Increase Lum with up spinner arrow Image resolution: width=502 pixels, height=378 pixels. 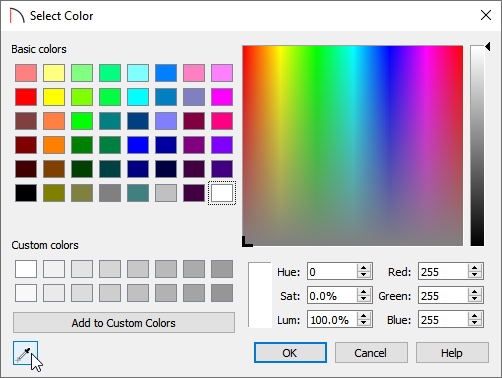(x=364, y=315)
